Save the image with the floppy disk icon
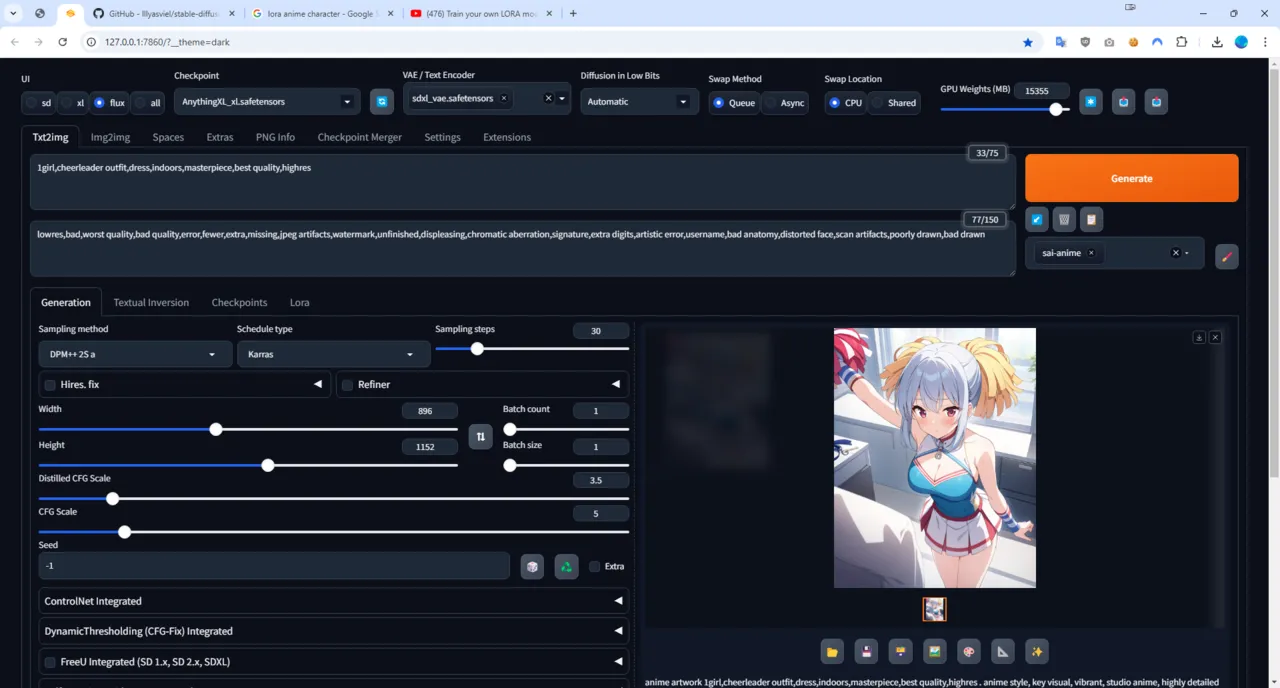The image size is (1280, 688). coord(866,652)
